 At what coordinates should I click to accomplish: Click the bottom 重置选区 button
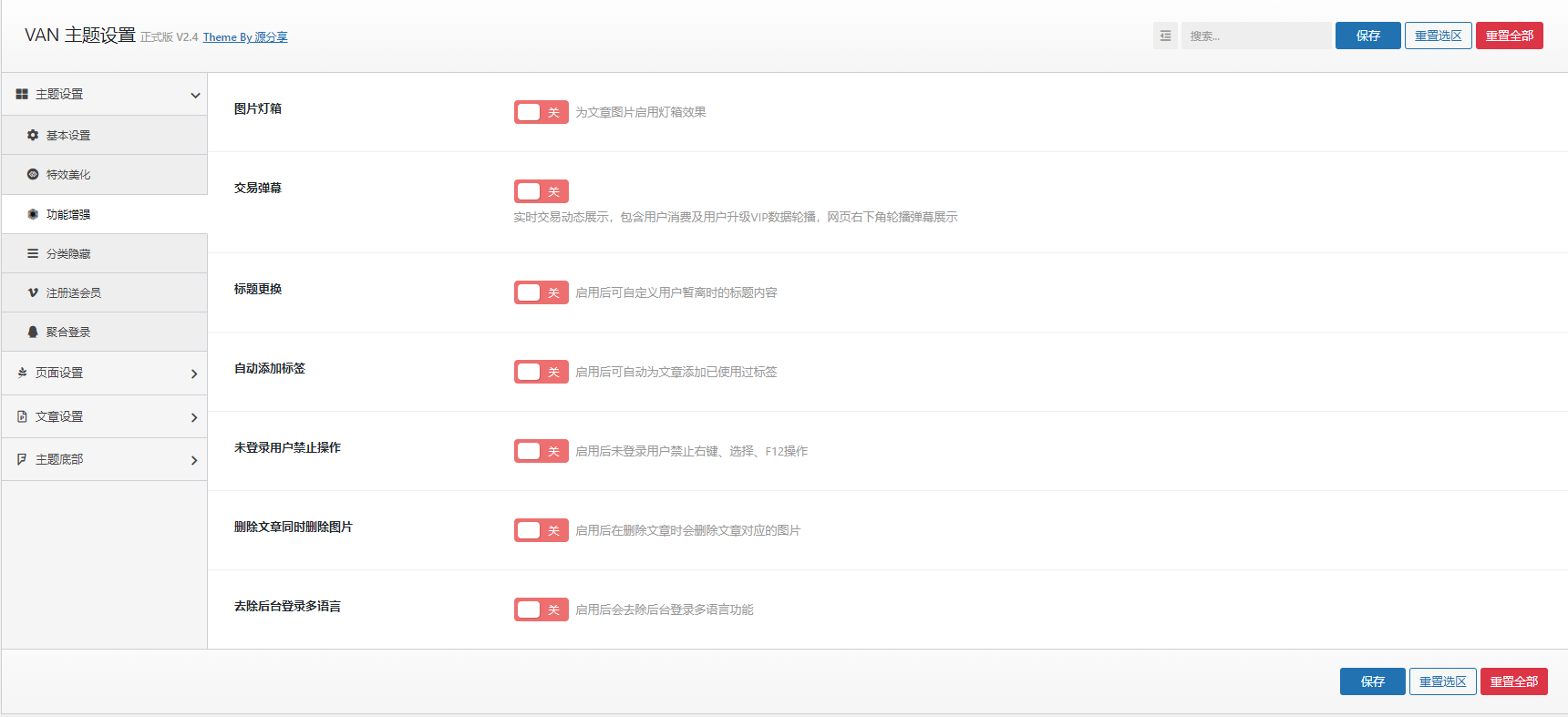point(1443,681)
